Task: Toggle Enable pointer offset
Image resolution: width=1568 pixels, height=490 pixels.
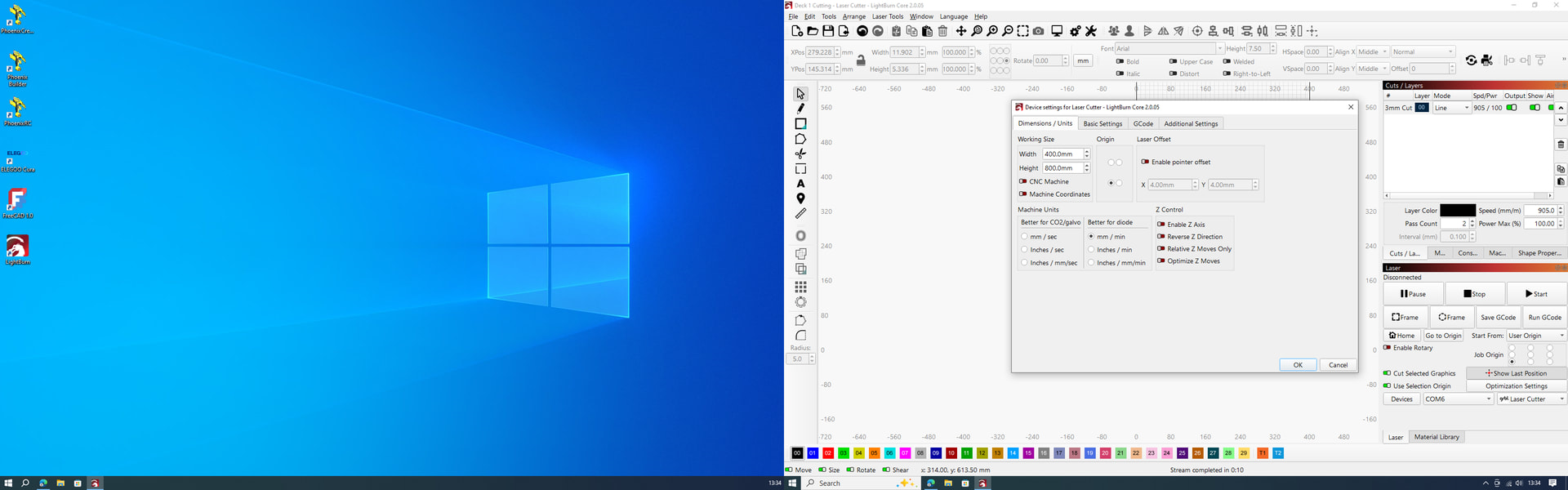Action: tap(1145, 162)
